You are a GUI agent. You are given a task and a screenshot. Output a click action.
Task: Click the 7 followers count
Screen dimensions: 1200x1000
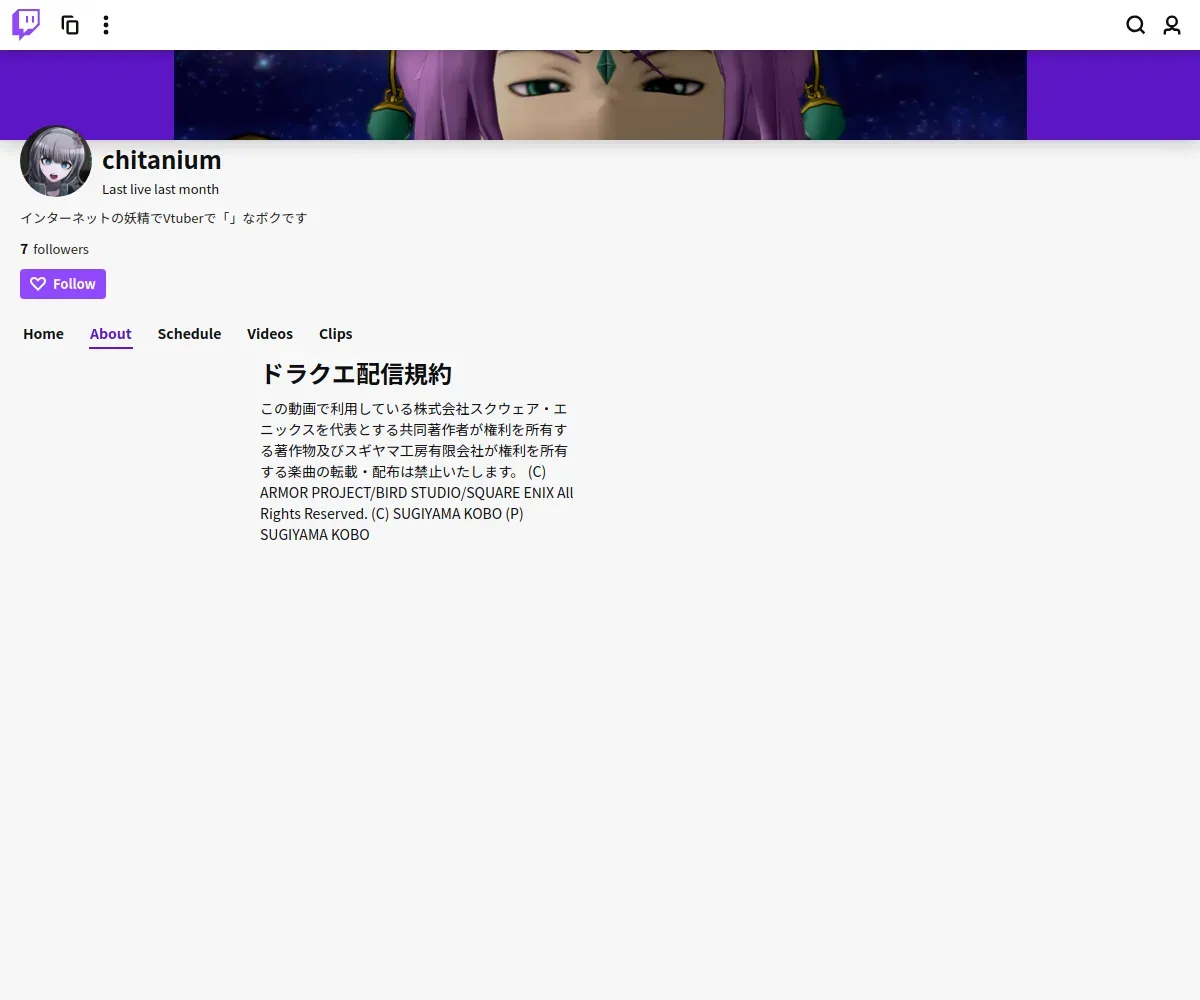pos(54,249)
